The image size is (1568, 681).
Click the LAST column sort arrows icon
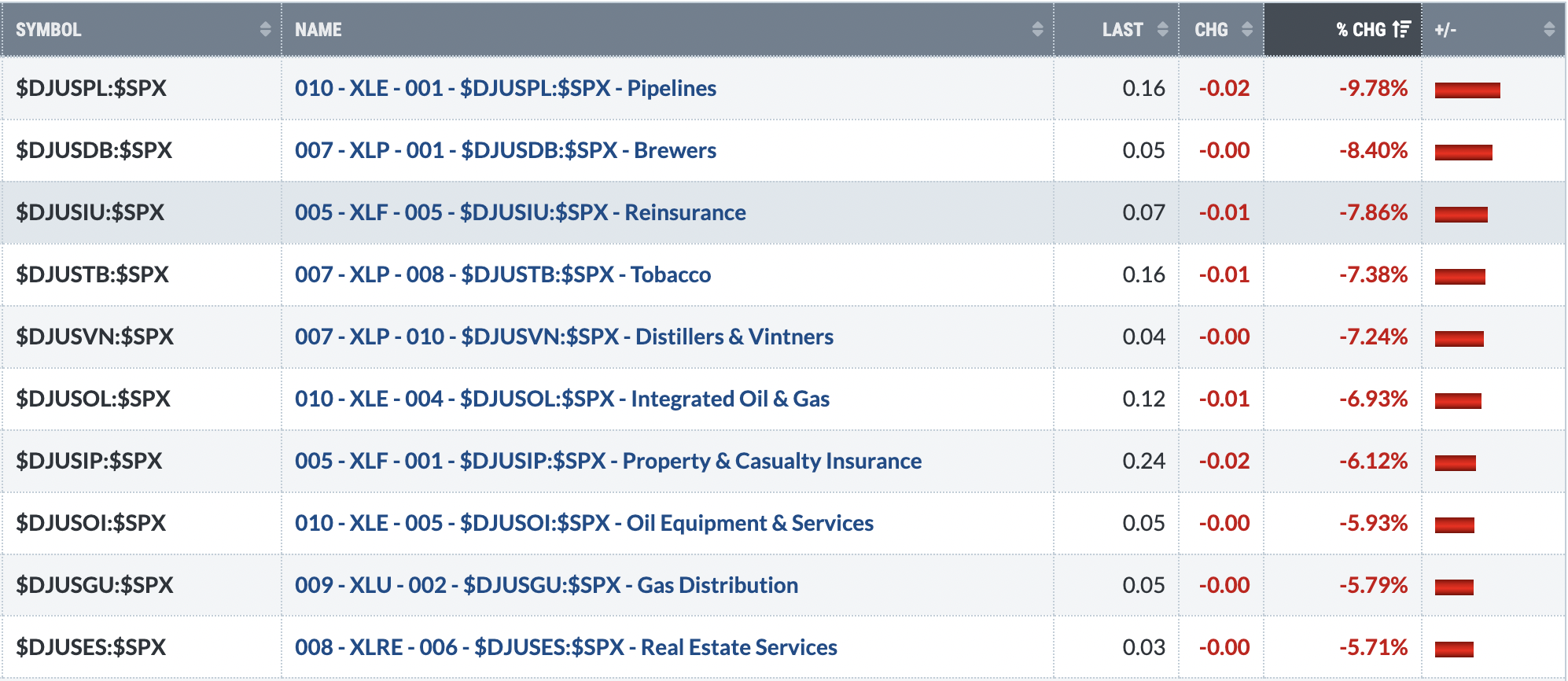click(1163, 29)
